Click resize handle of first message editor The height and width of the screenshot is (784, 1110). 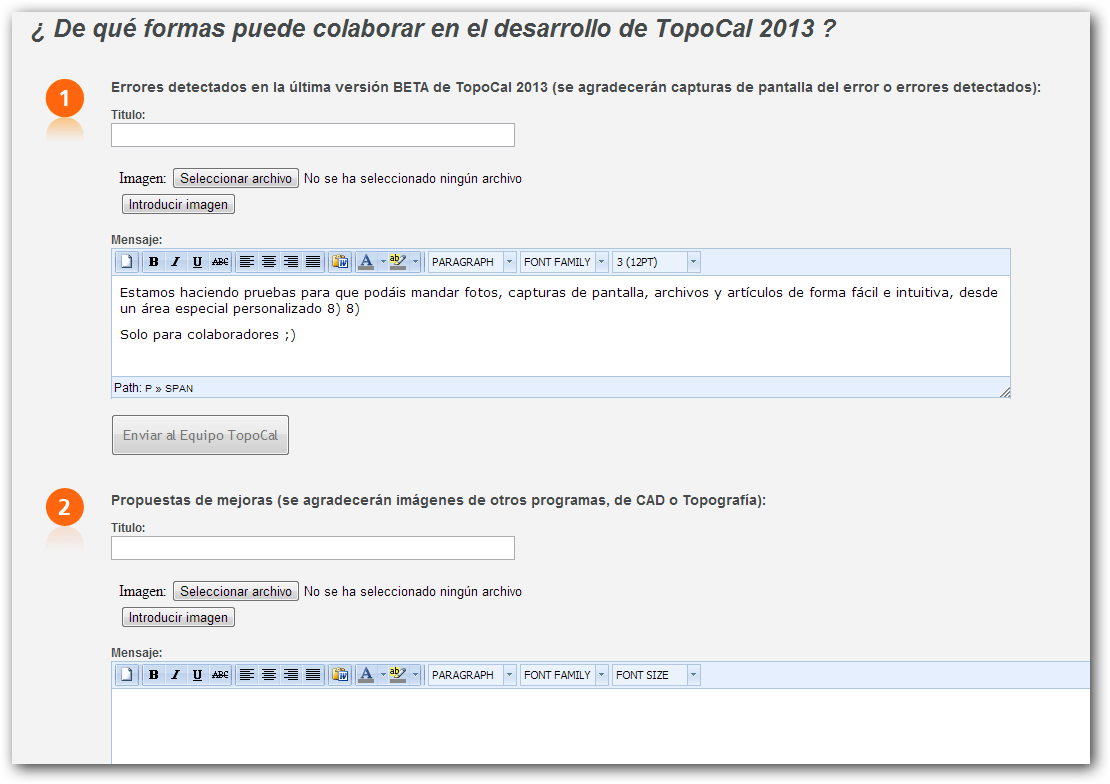(1005, 392)
